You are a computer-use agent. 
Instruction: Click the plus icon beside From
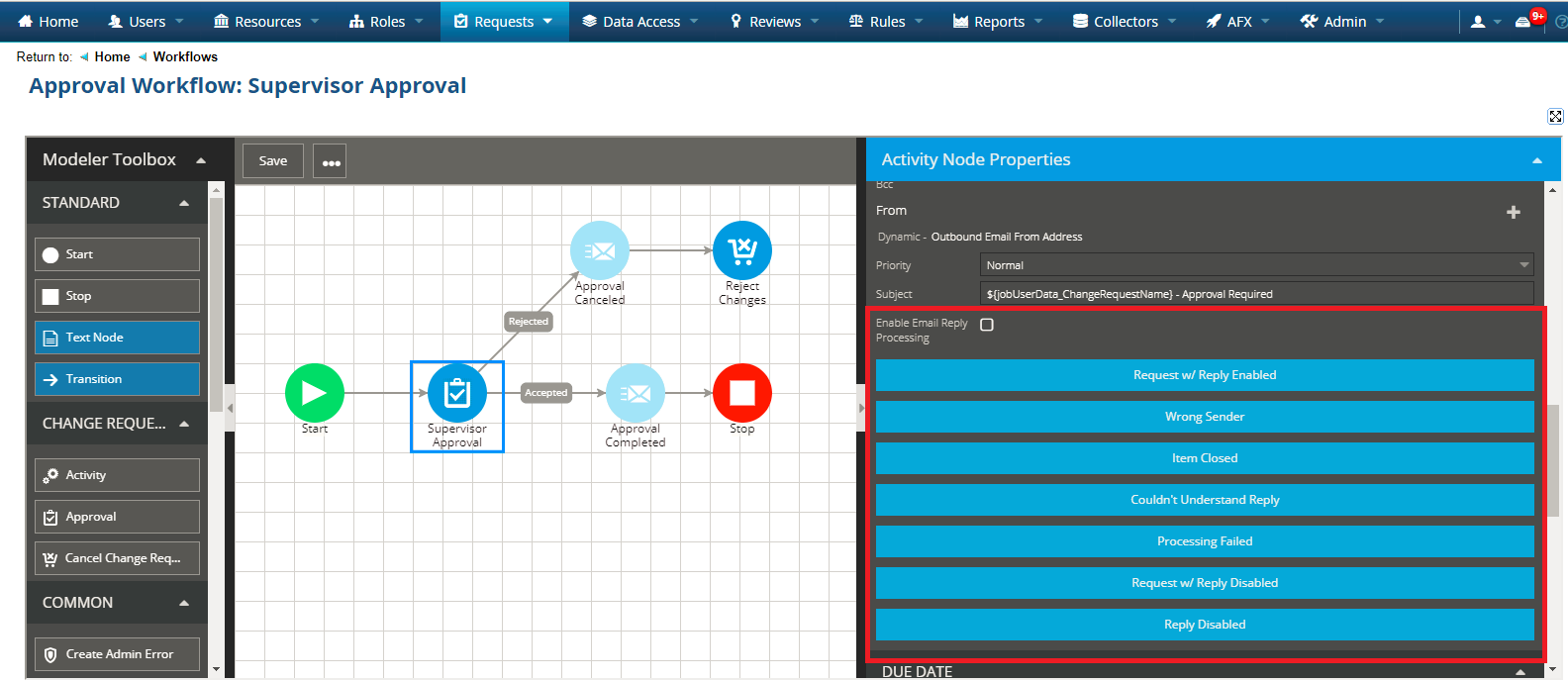coord(1513,212)
